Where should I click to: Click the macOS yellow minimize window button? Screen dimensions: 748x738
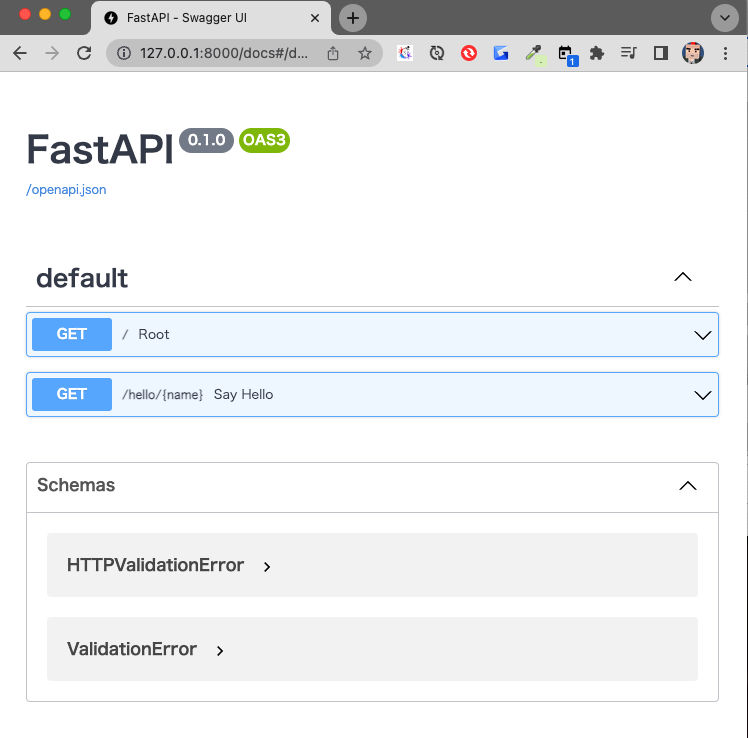pos(45,14)
